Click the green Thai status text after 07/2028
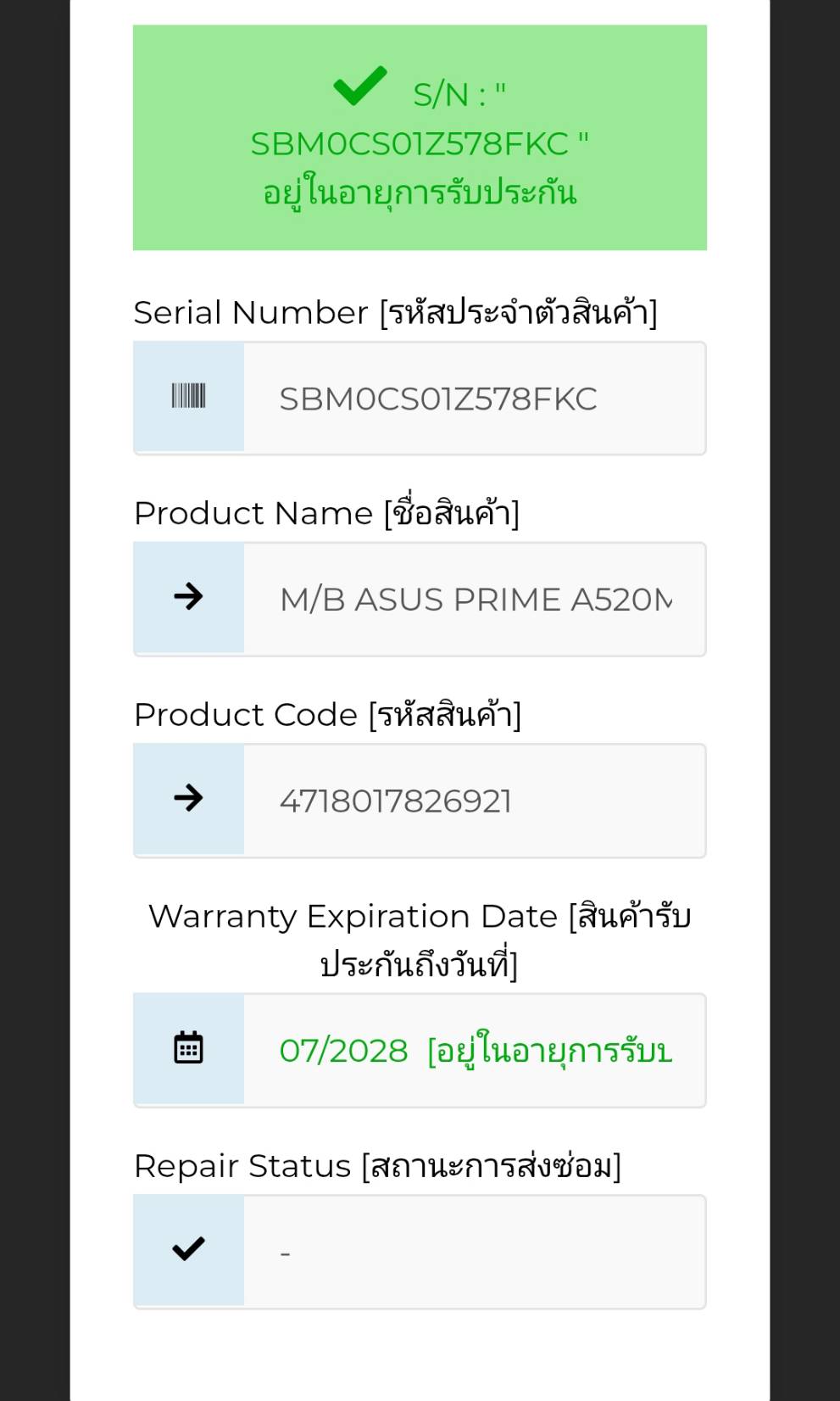 pos(549,1051)
